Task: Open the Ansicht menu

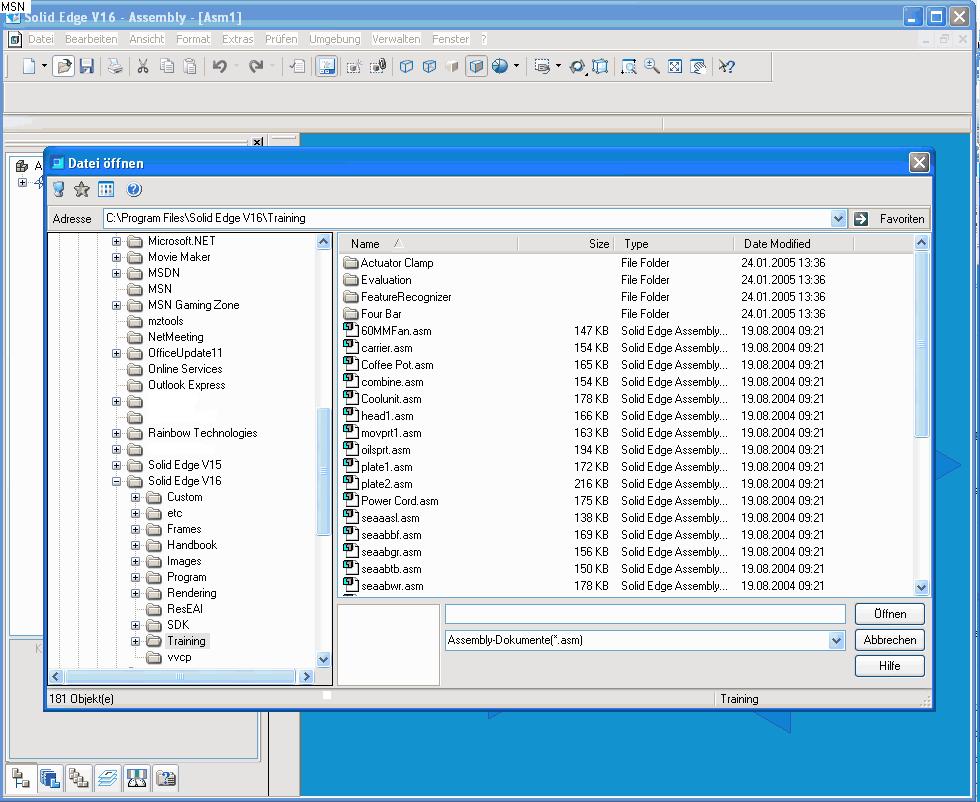Action: (147, 39)
